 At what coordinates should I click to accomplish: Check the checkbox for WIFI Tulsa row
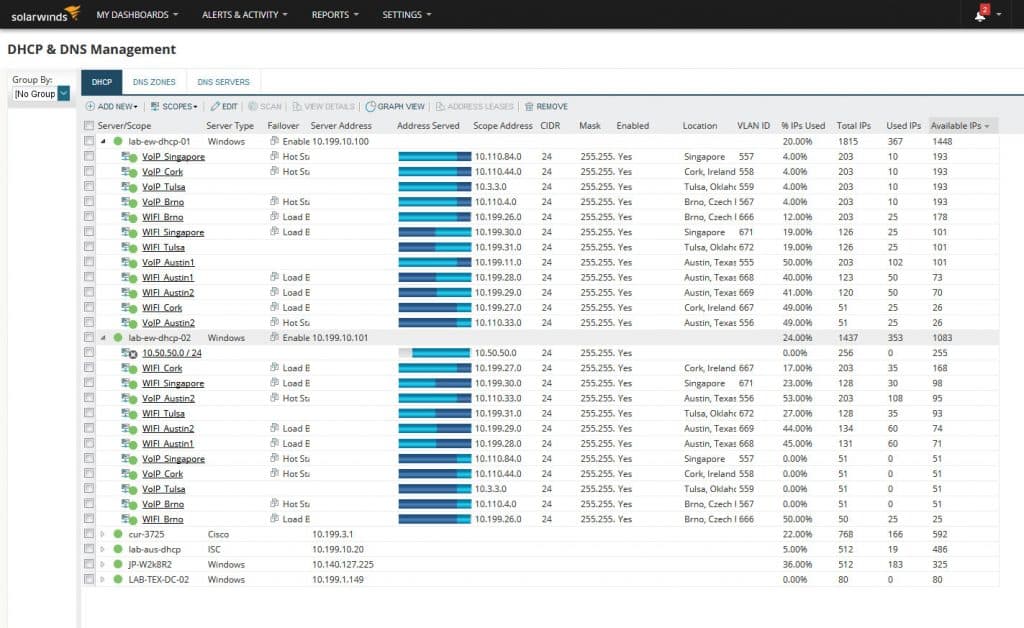tap(90, 247)
